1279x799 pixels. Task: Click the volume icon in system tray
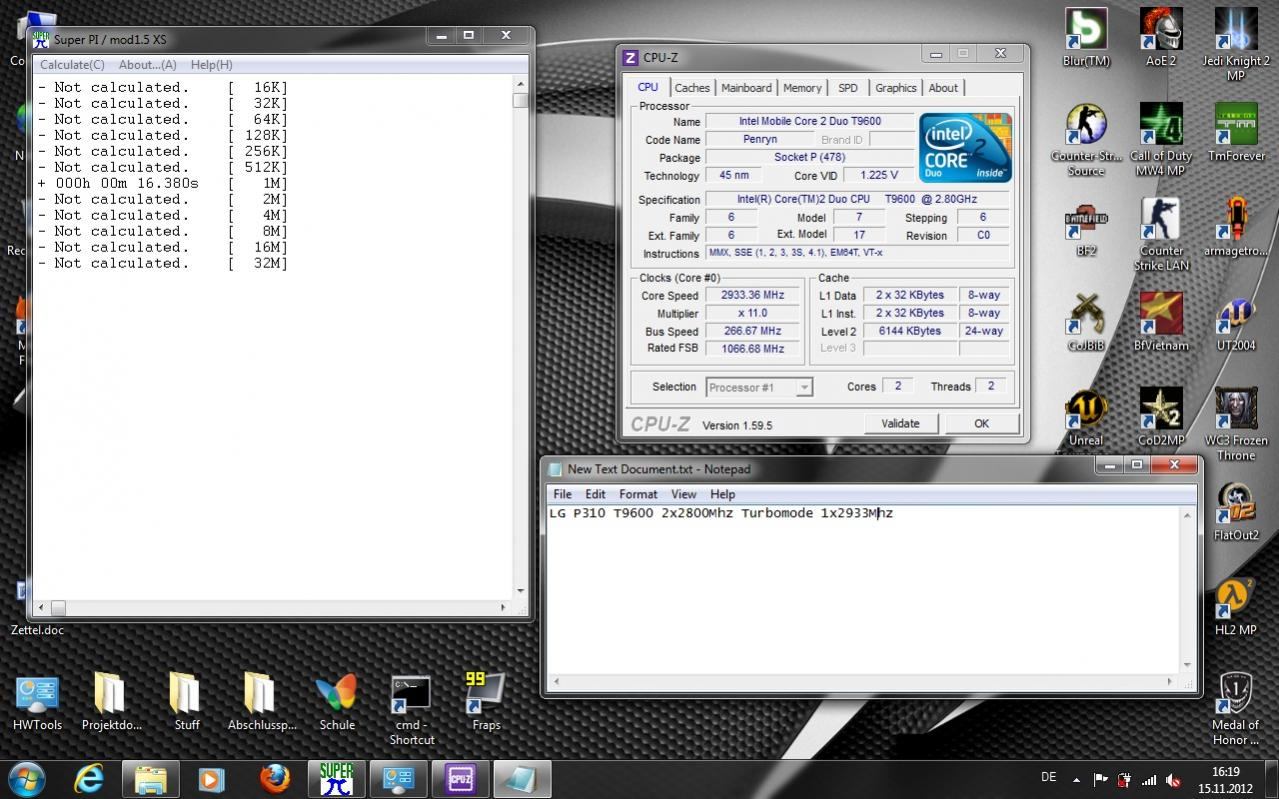click(x=1173, y=780)
